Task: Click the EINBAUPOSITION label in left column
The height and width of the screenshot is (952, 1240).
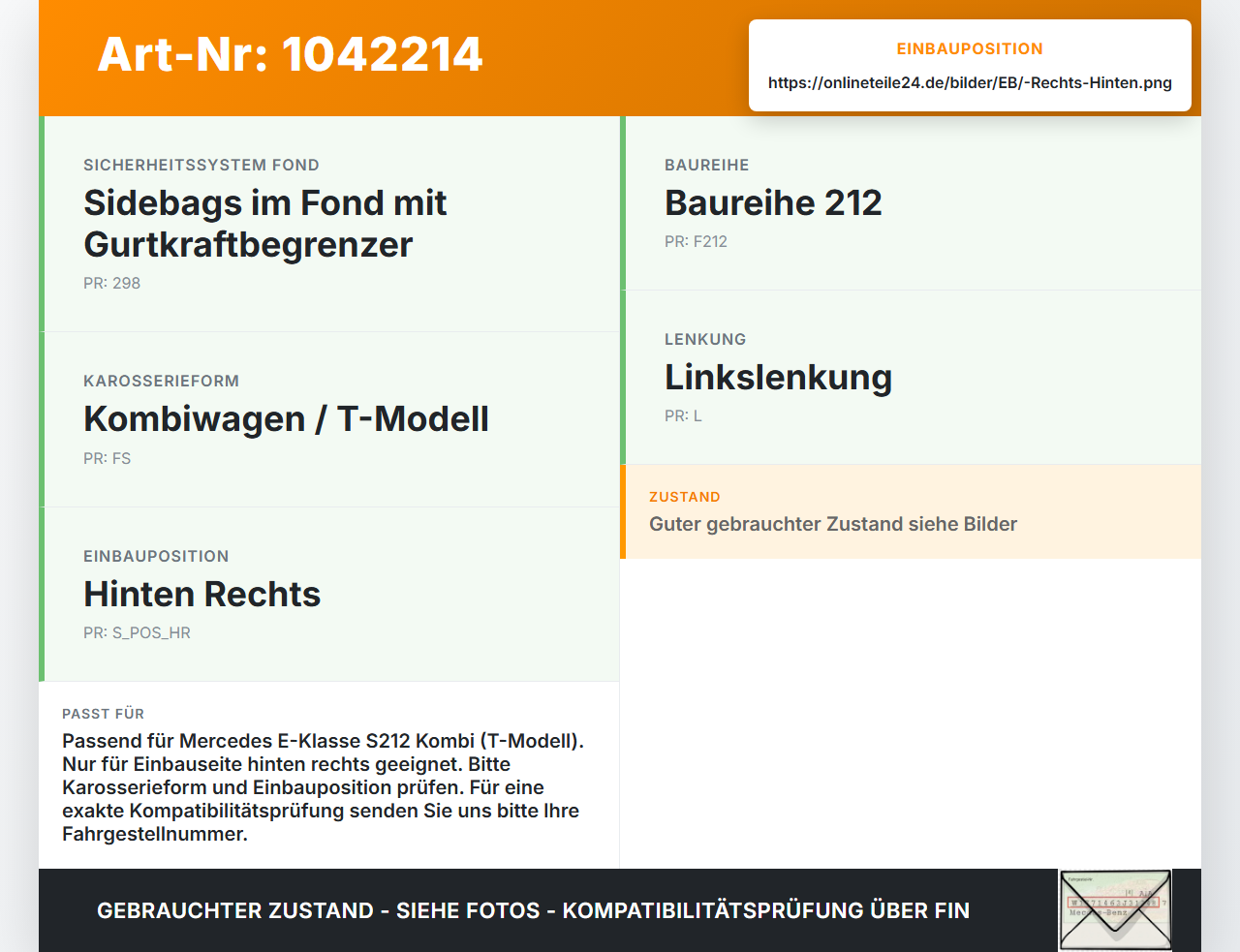Action: coord(156,556)
